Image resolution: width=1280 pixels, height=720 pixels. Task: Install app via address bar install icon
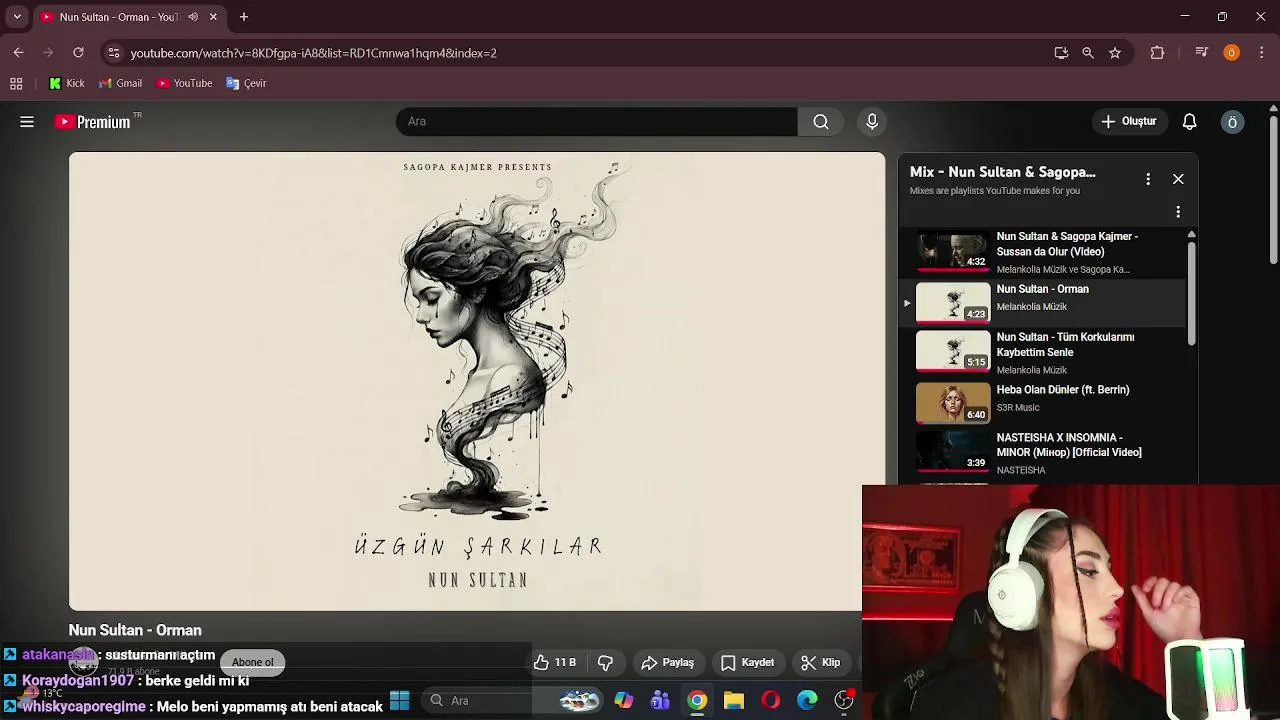click(x=1061, y=53)
